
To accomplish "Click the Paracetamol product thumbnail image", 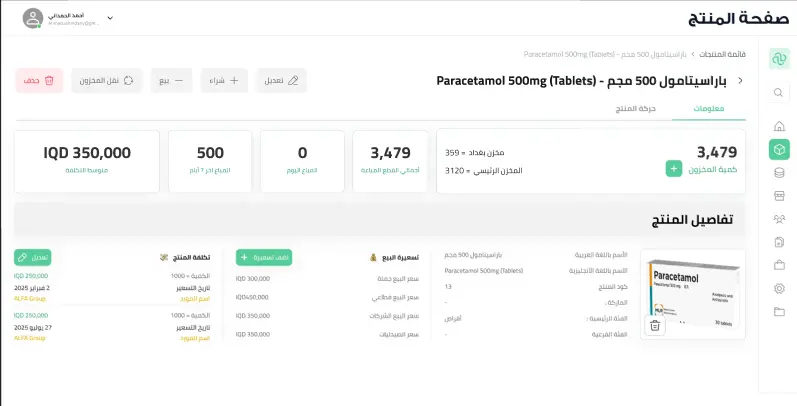I will click(x=693, y=294).
